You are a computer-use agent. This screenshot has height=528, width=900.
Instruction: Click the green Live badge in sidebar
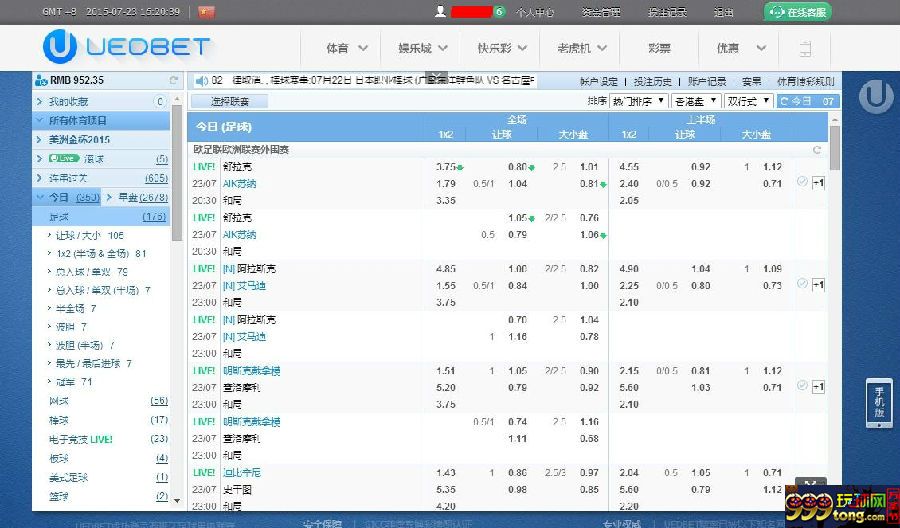point(64,158)
